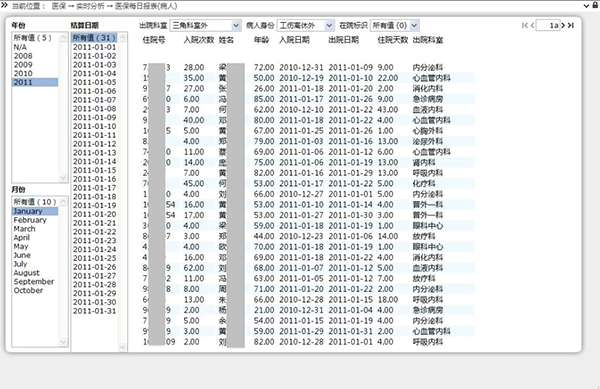The height and width of the screenshot is (389, 600).
Task: Click the 入院日期 column header
Action: tap(294, 40)
